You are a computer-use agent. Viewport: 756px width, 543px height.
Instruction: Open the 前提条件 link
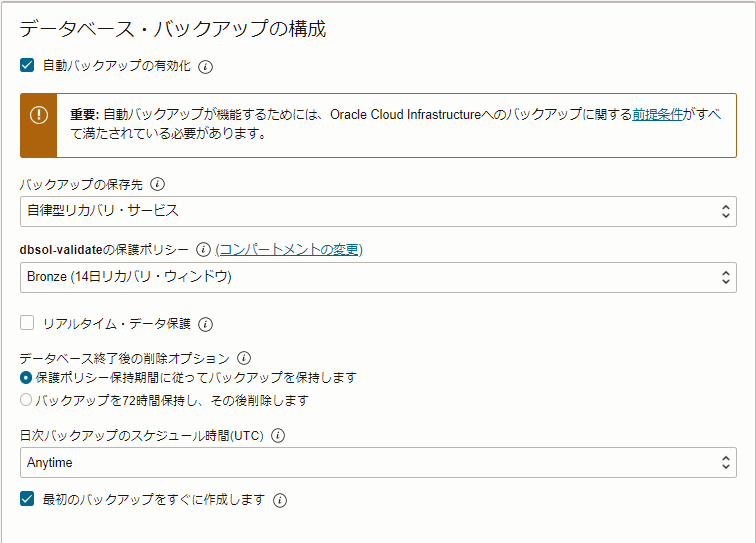click(657, 115)
